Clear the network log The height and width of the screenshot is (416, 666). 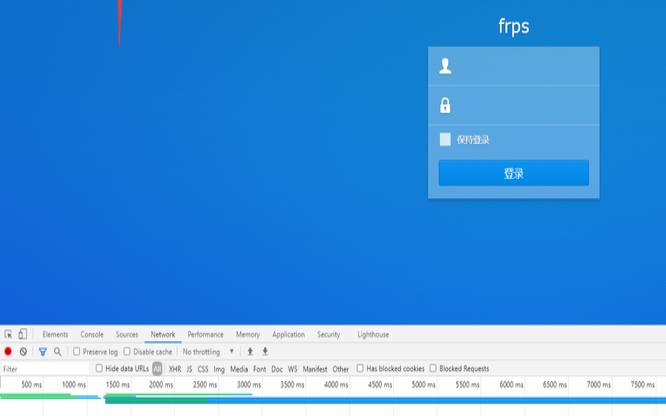pos(23,351)
